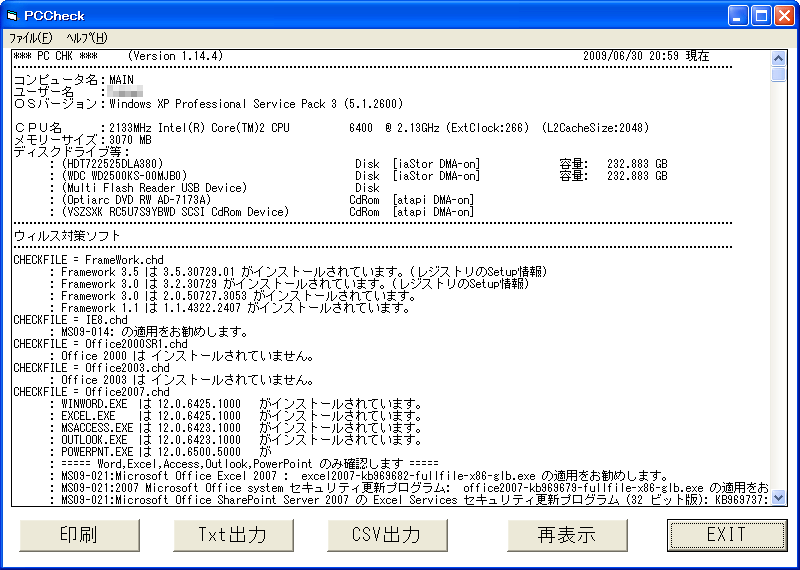Click the PCCheck title bar icon
Viewport: 800px width, 570px height.
(12, 16)
